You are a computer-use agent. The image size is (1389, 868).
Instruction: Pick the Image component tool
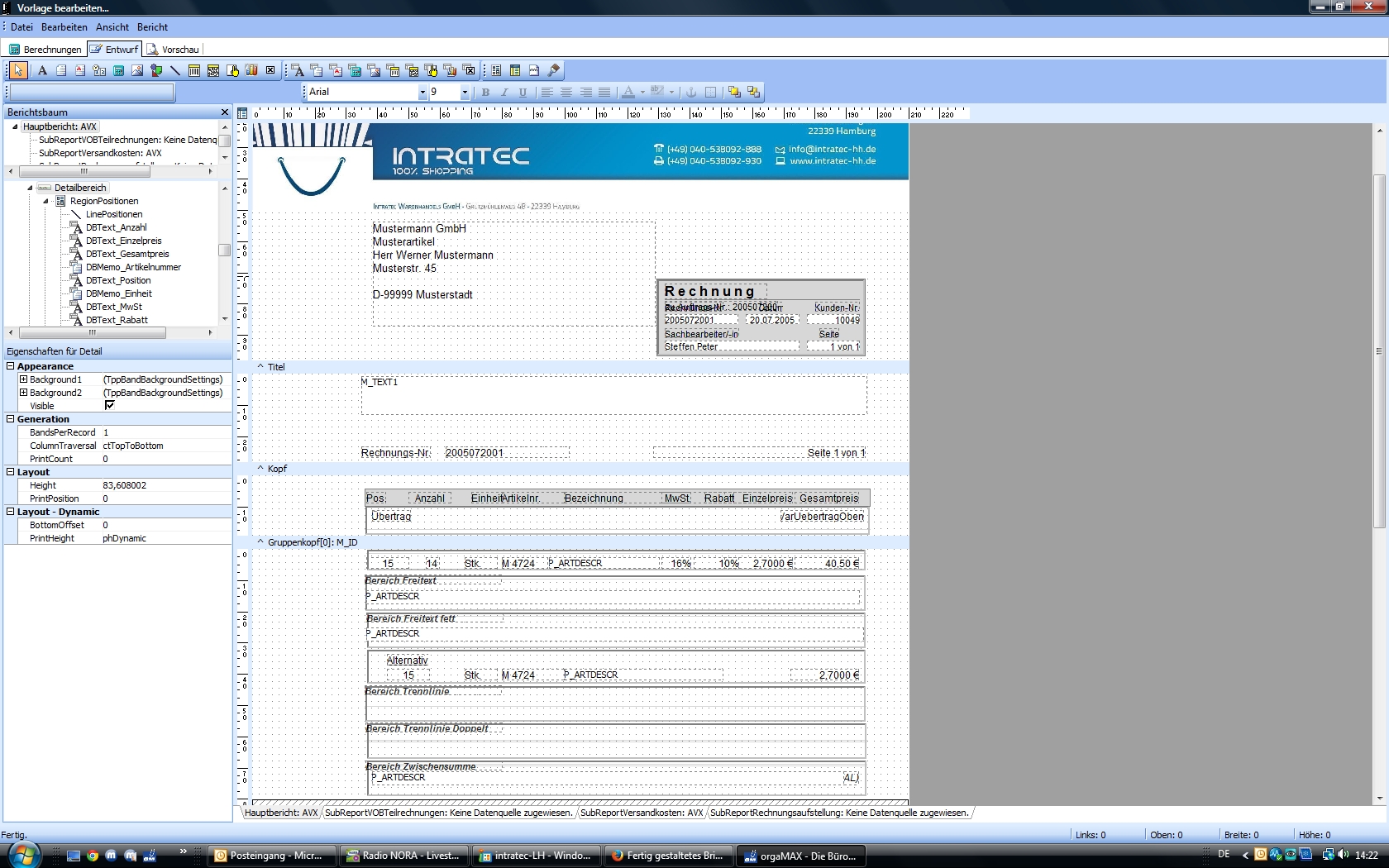(137, 70)
